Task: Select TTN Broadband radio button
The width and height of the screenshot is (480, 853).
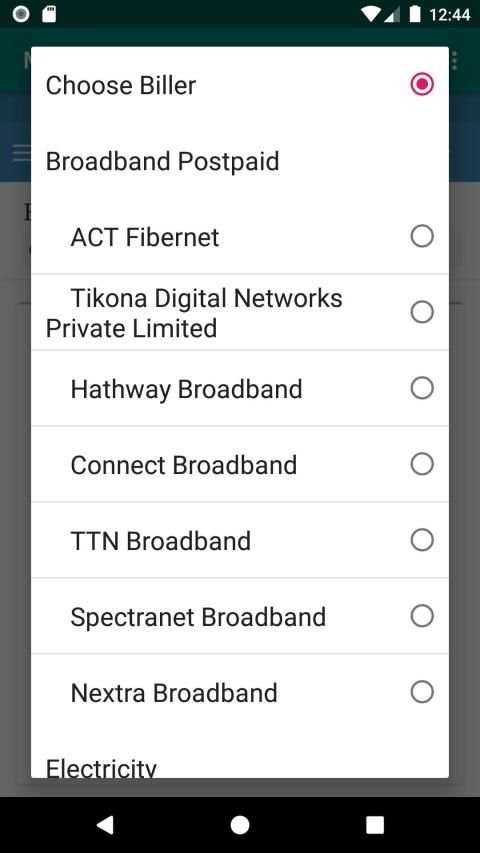Action: pyautogui.click(x=422, y=540)
